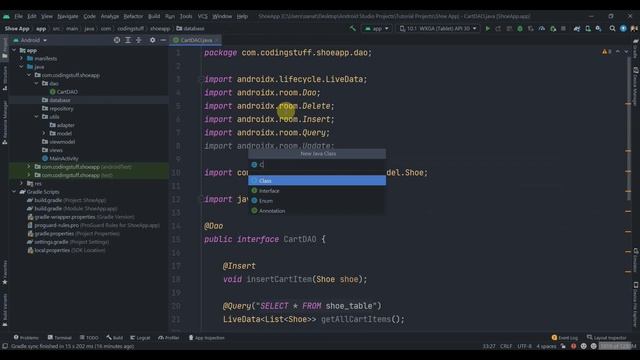
Task: Click the CRLF line separator in status bar
Action: click(506, 346)
